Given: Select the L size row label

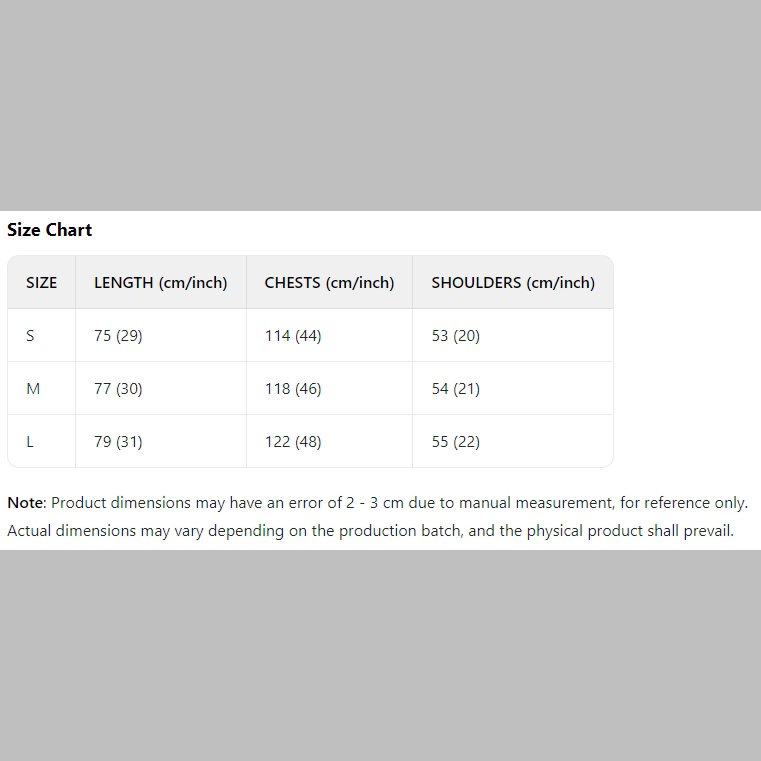Looking at the screenshot, I should tap(30, 442).
